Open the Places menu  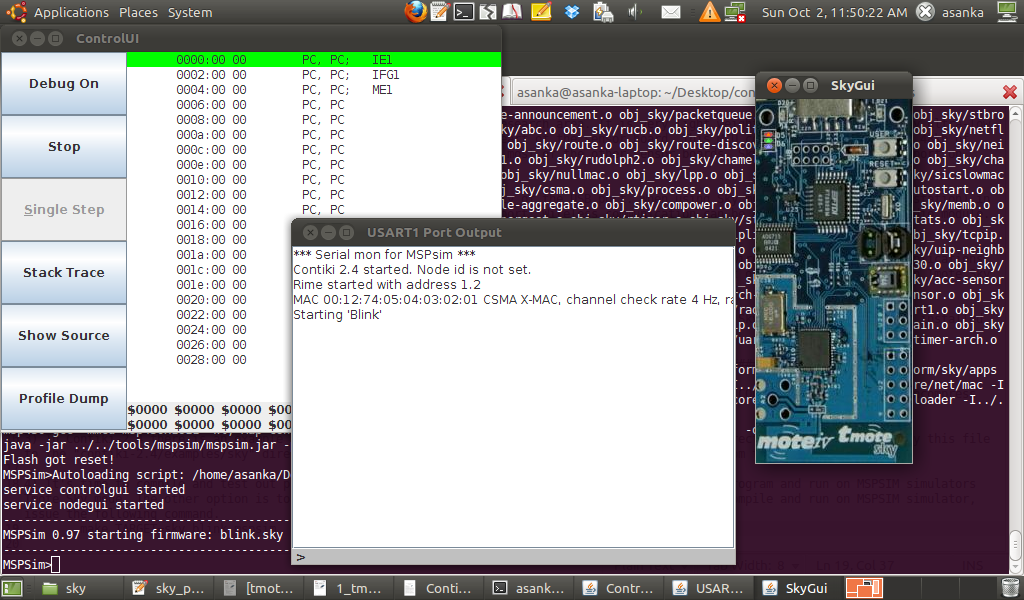pyautogui.click(x=137, y=12)
